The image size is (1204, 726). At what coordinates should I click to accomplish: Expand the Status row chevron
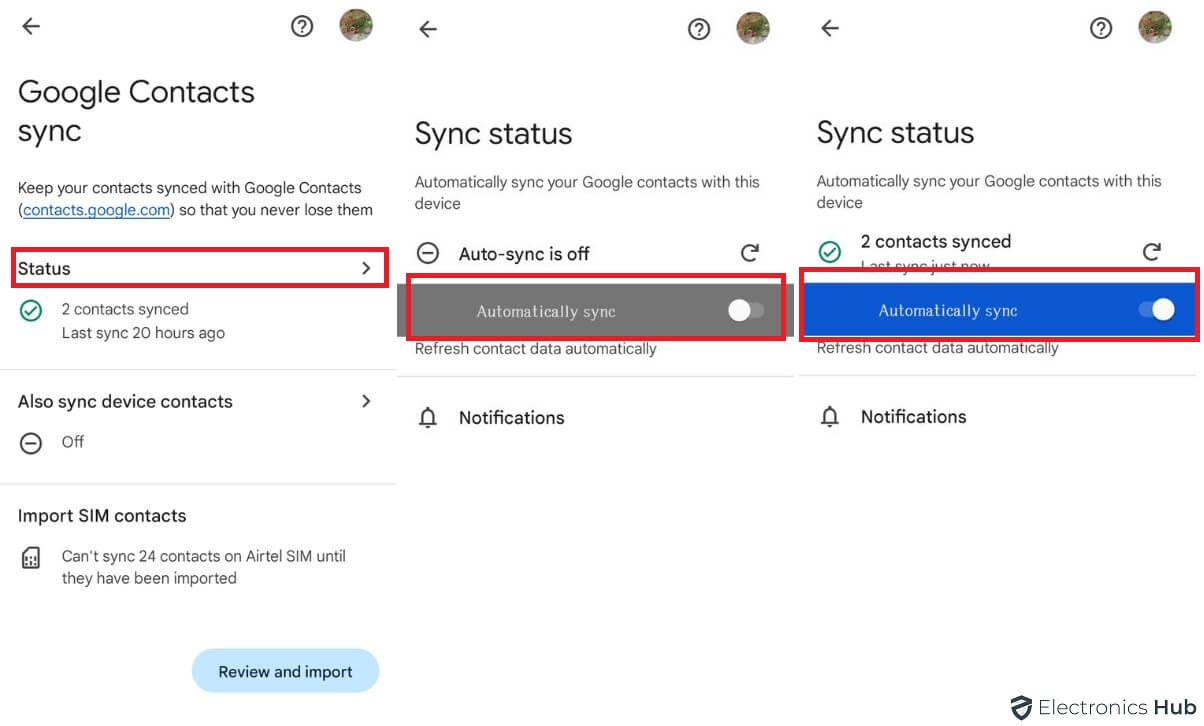[366, 268]
